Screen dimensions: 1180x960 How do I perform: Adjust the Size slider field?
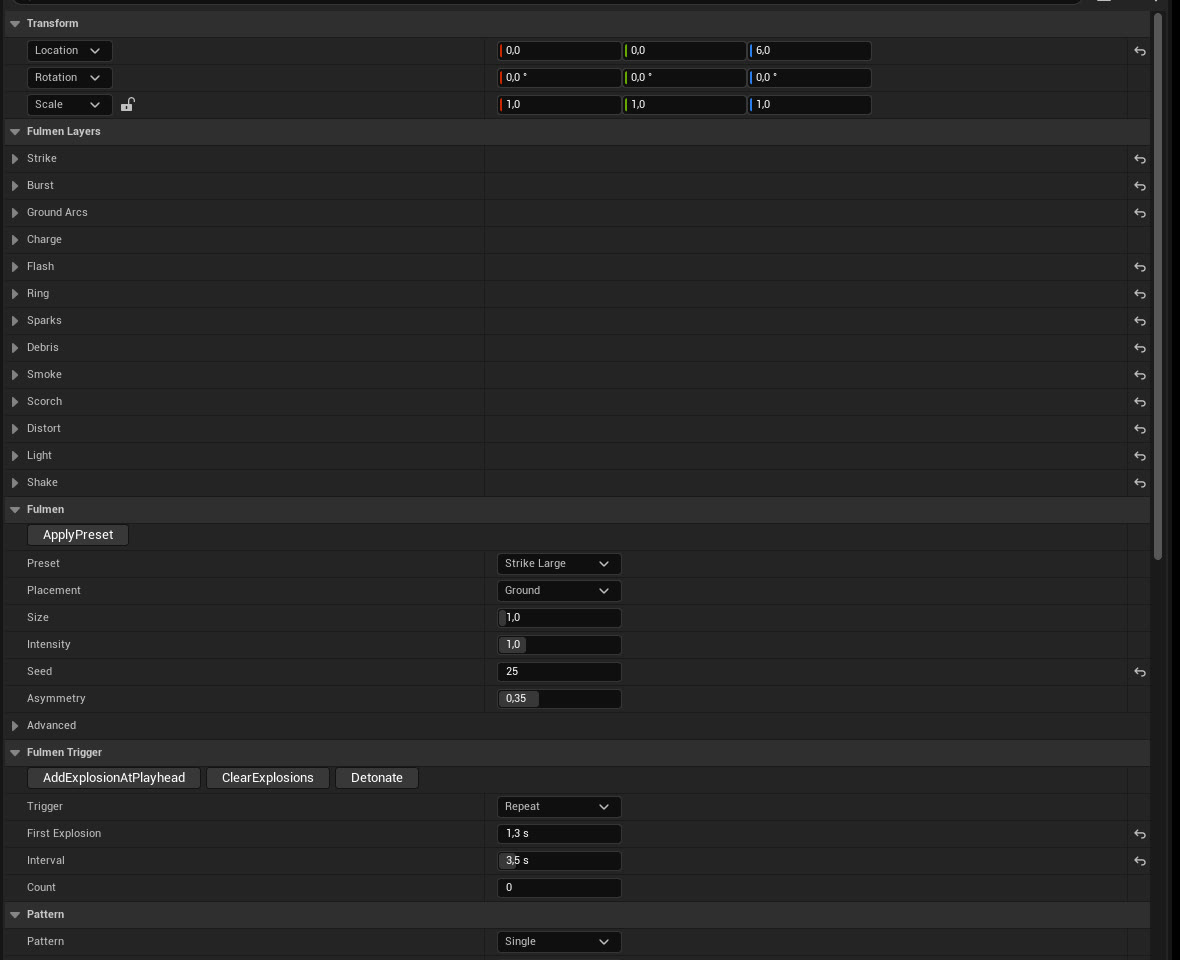pos(559,618)
